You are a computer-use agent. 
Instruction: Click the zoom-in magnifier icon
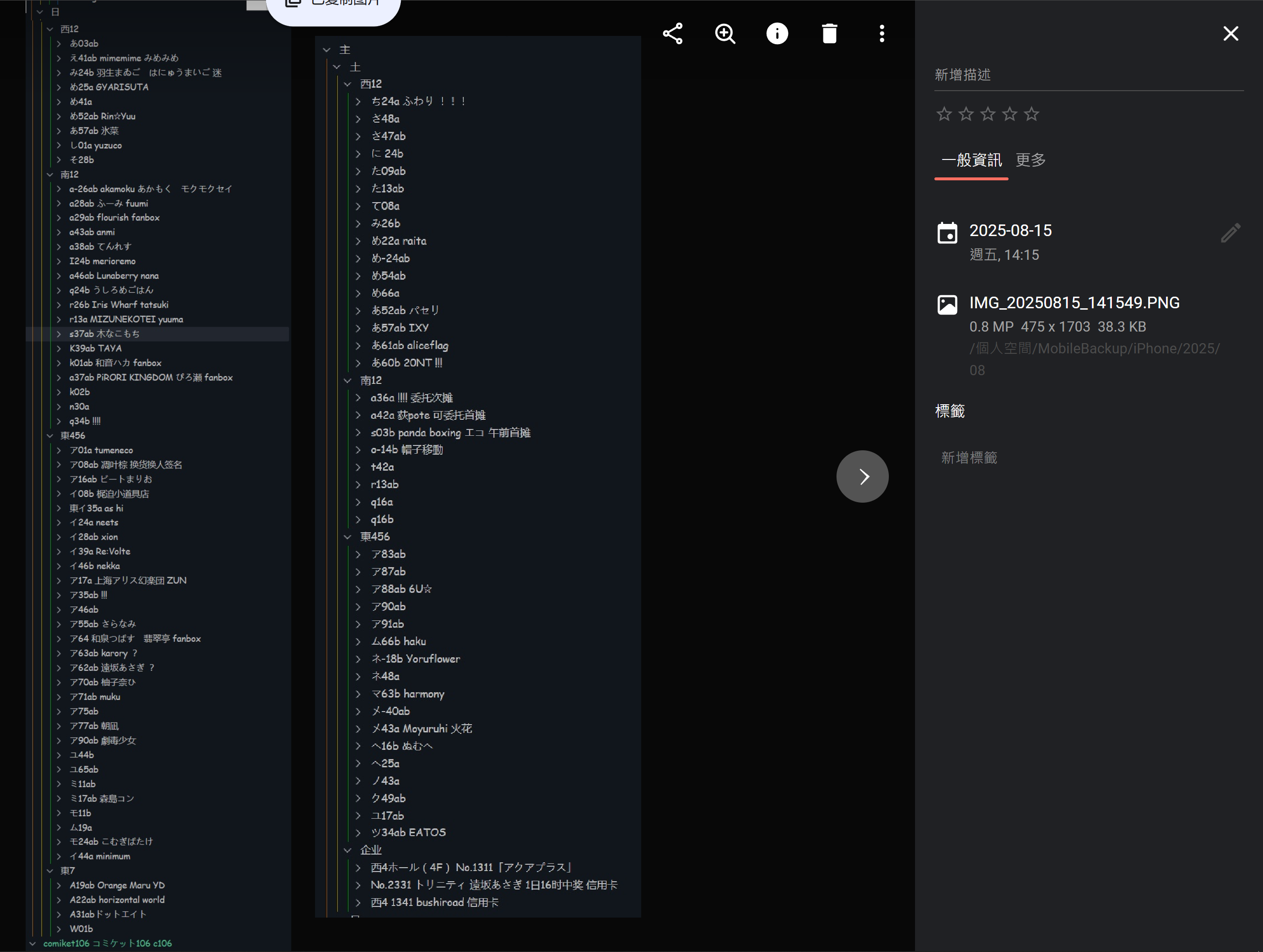coord(725,34)
